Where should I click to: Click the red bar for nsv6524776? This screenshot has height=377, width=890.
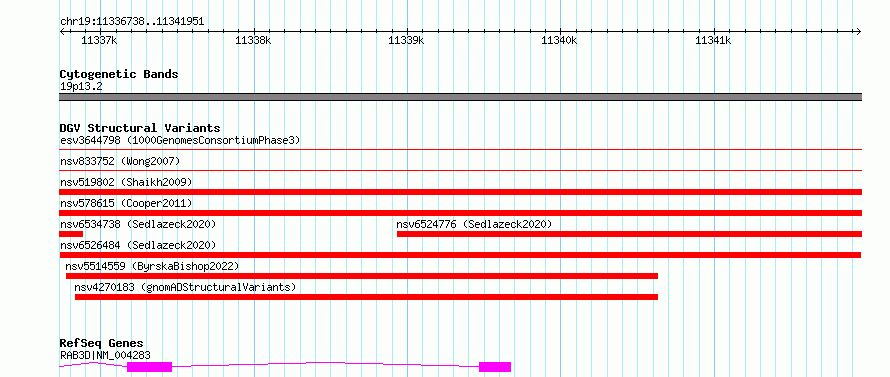point(629,234)
